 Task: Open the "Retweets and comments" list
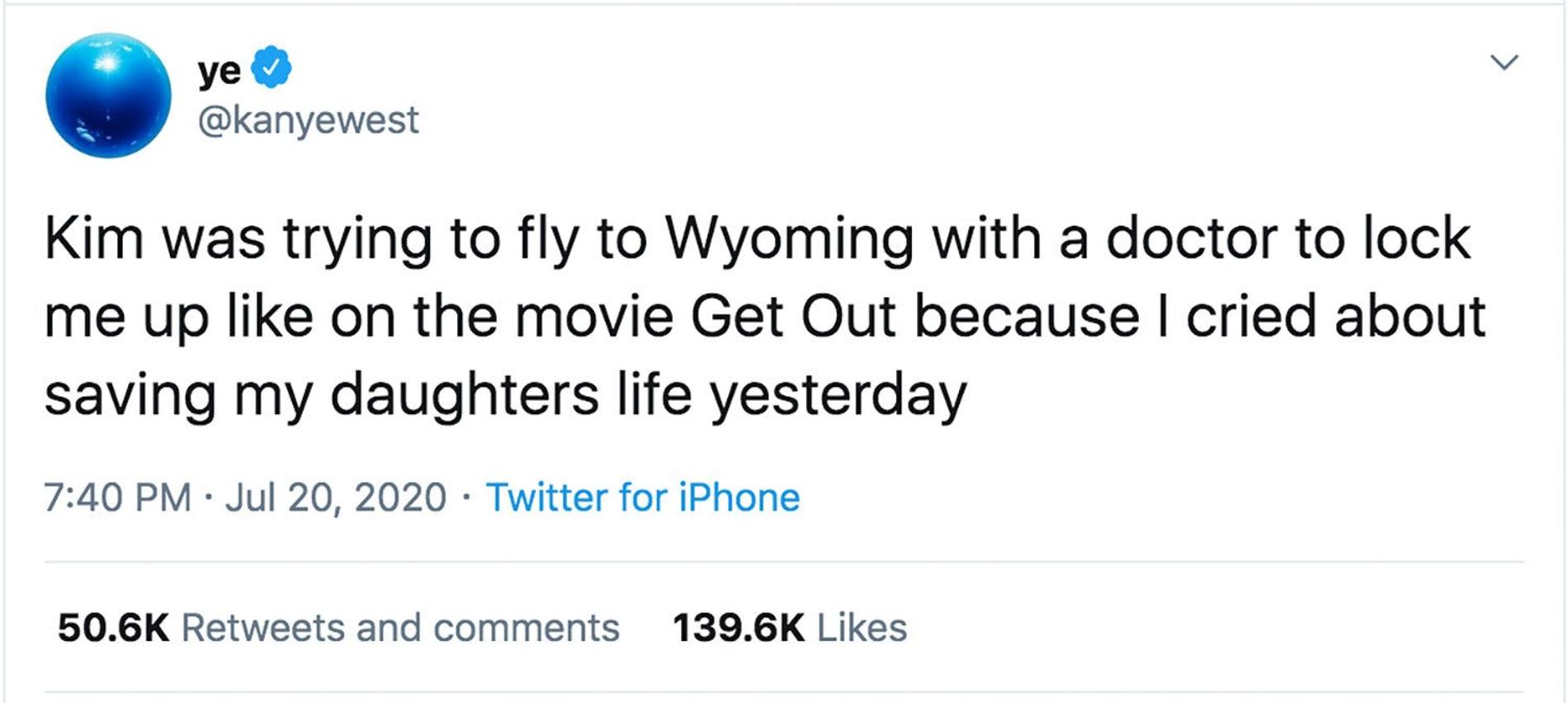[x=400, y=628]
